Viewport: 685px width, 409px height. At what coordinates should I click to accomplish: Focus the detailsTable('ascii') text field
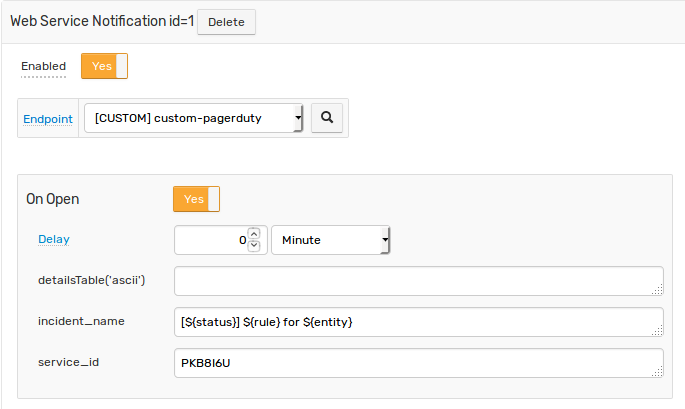click(x=419, y=281)
